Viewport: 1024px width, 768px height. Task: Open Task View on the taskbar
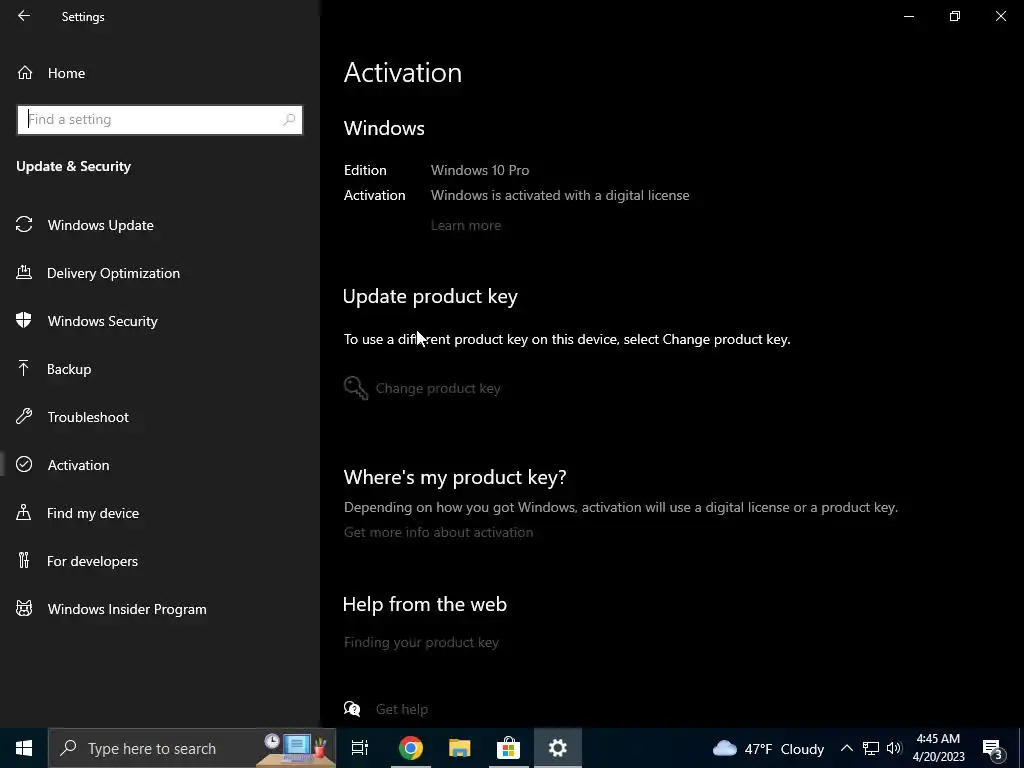coord(360,748)
